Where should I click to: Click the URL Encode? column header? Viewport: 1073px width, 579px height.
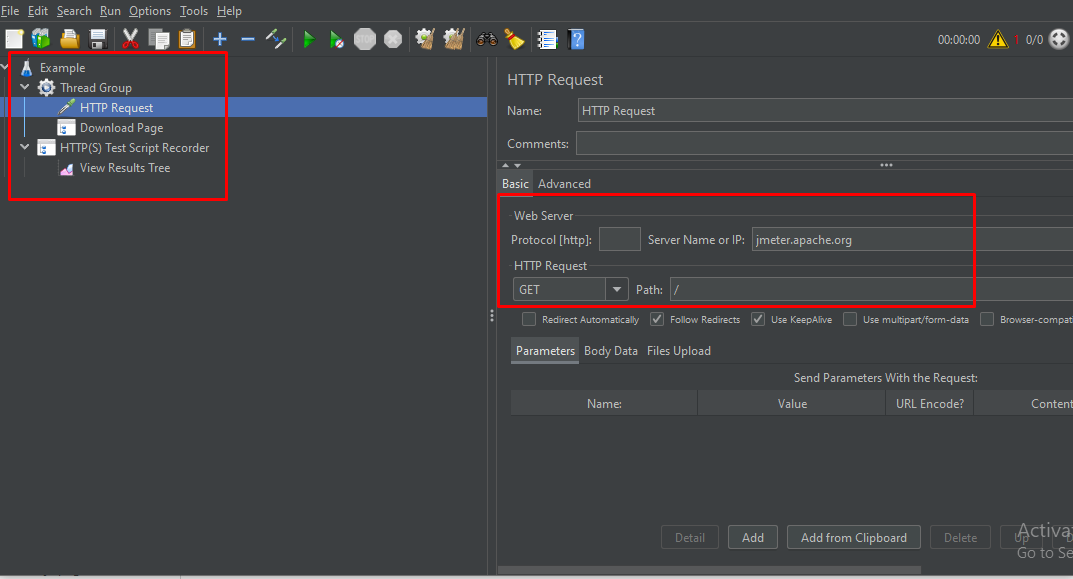coord(929,403)
